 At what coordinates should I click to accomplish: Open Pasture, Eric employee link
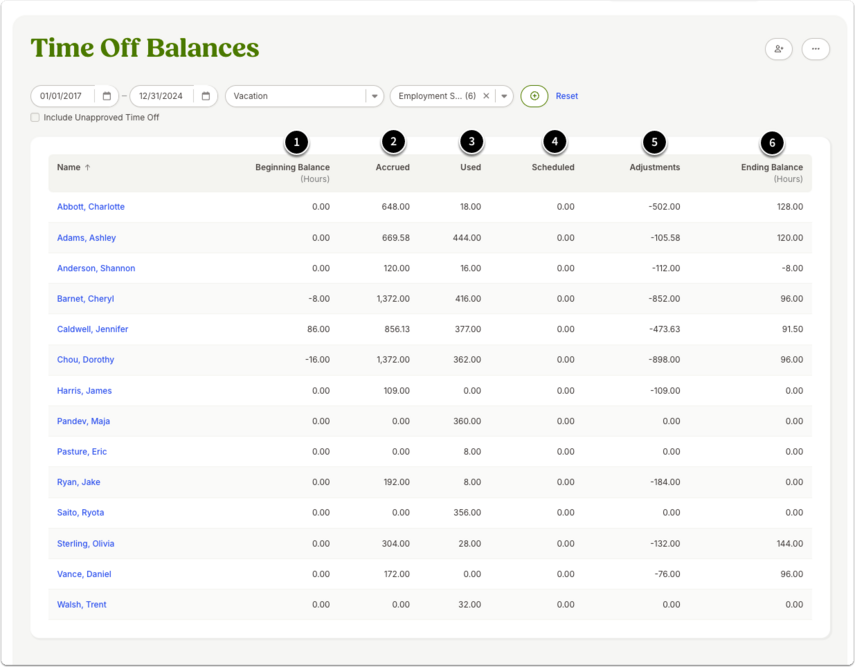[82, 452]
